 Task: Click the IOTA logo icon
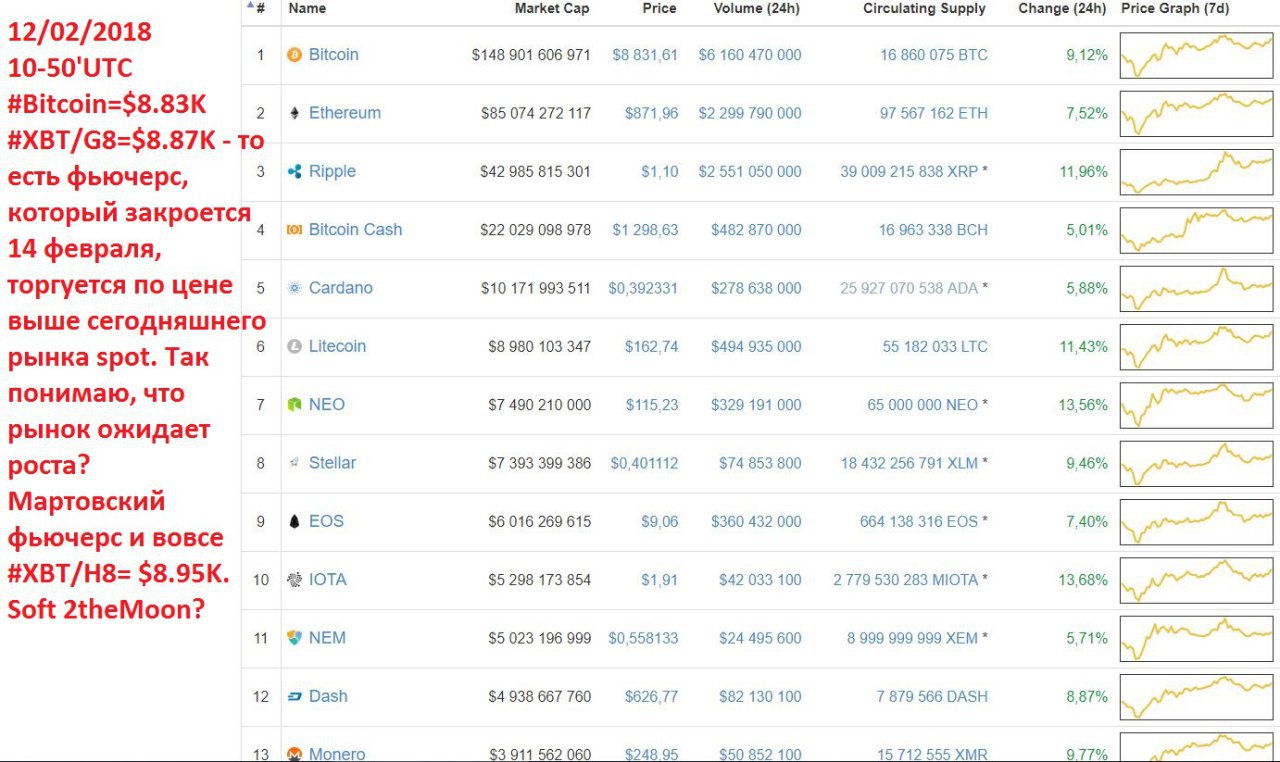294,580
